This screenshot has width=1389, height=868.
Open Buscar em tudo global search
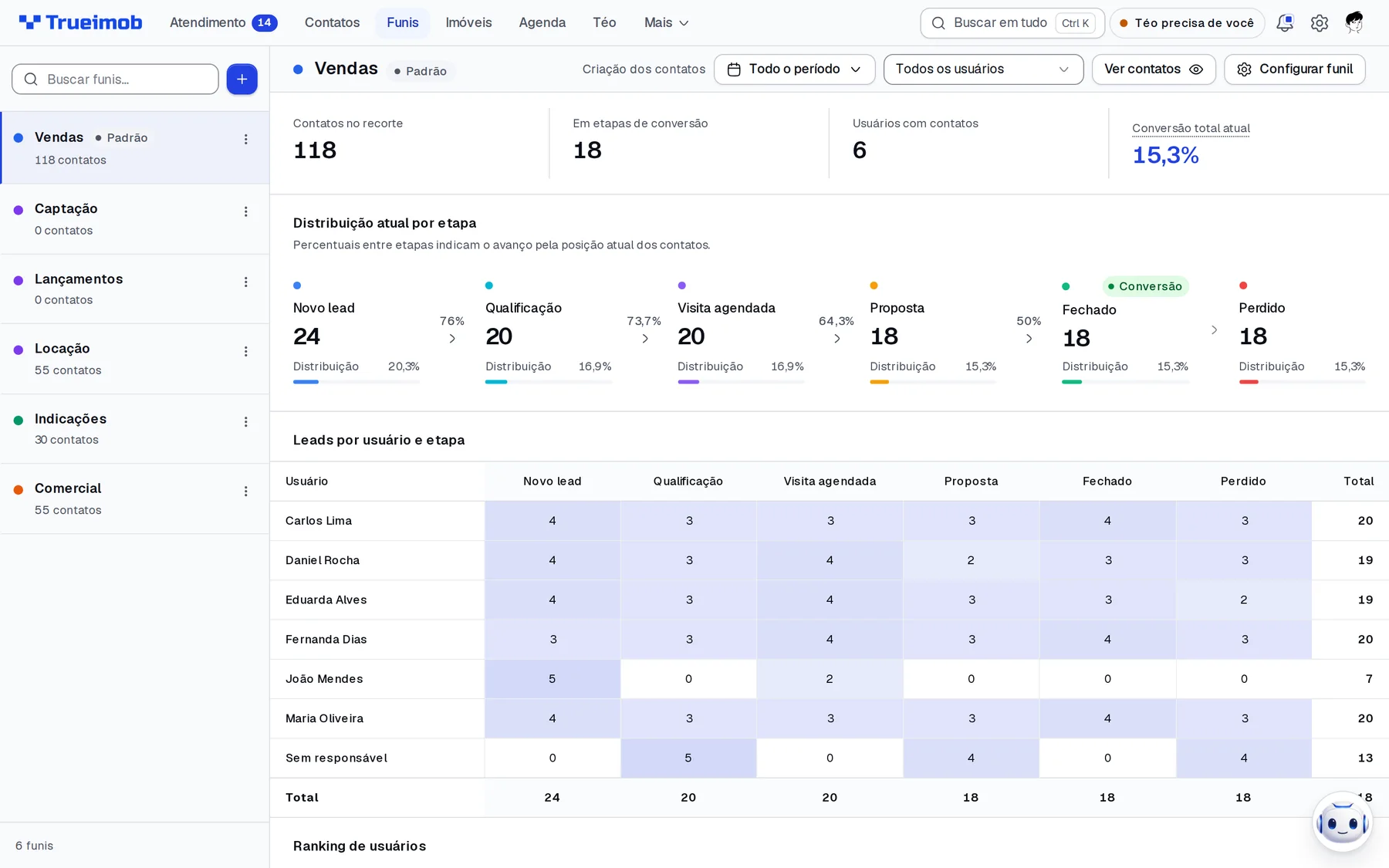pyautogui.click(x=1012, y=23)
